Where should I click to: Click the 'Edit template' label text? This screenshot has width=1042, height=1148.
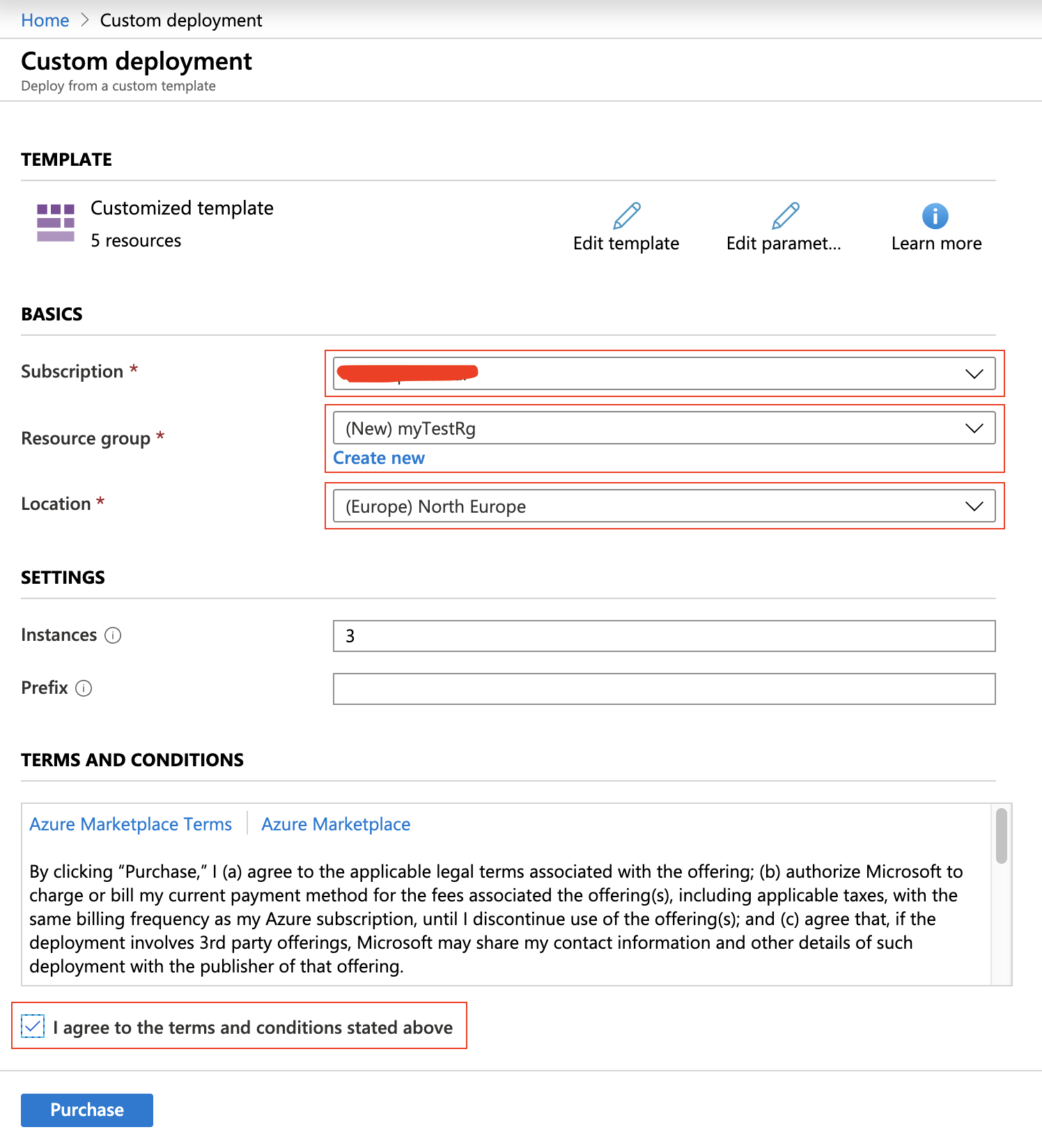(x=626, y=243)
